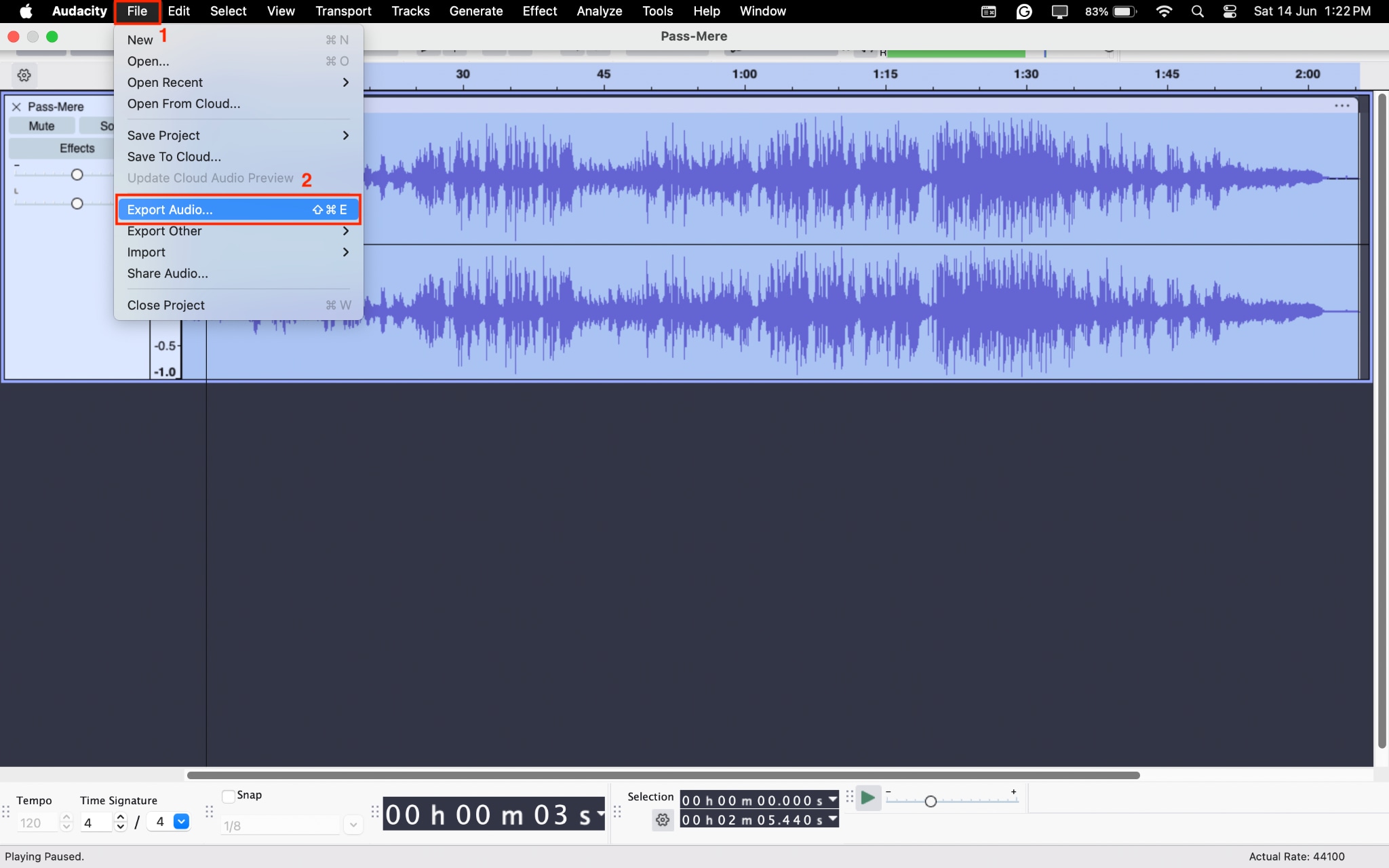The height and width of the screenshot is (868, 1389).
Task: Choose Save To Cloud...
Action: (x=238, y=156)
